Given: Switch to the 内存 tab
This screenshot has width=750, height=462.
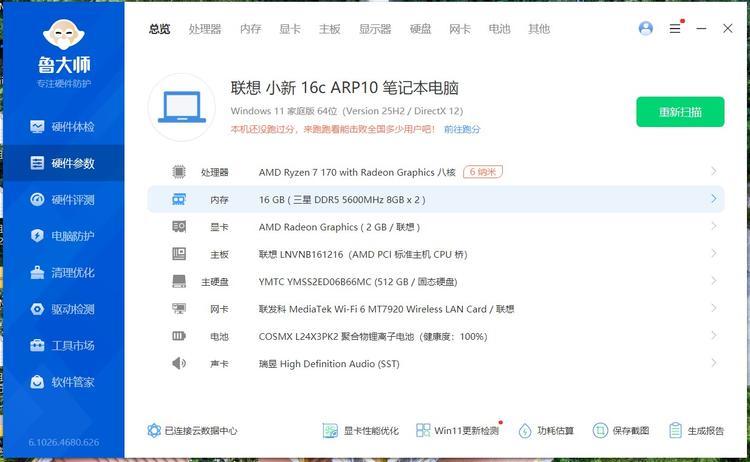Looking at the screenshot, I should [x=251, y=29].
